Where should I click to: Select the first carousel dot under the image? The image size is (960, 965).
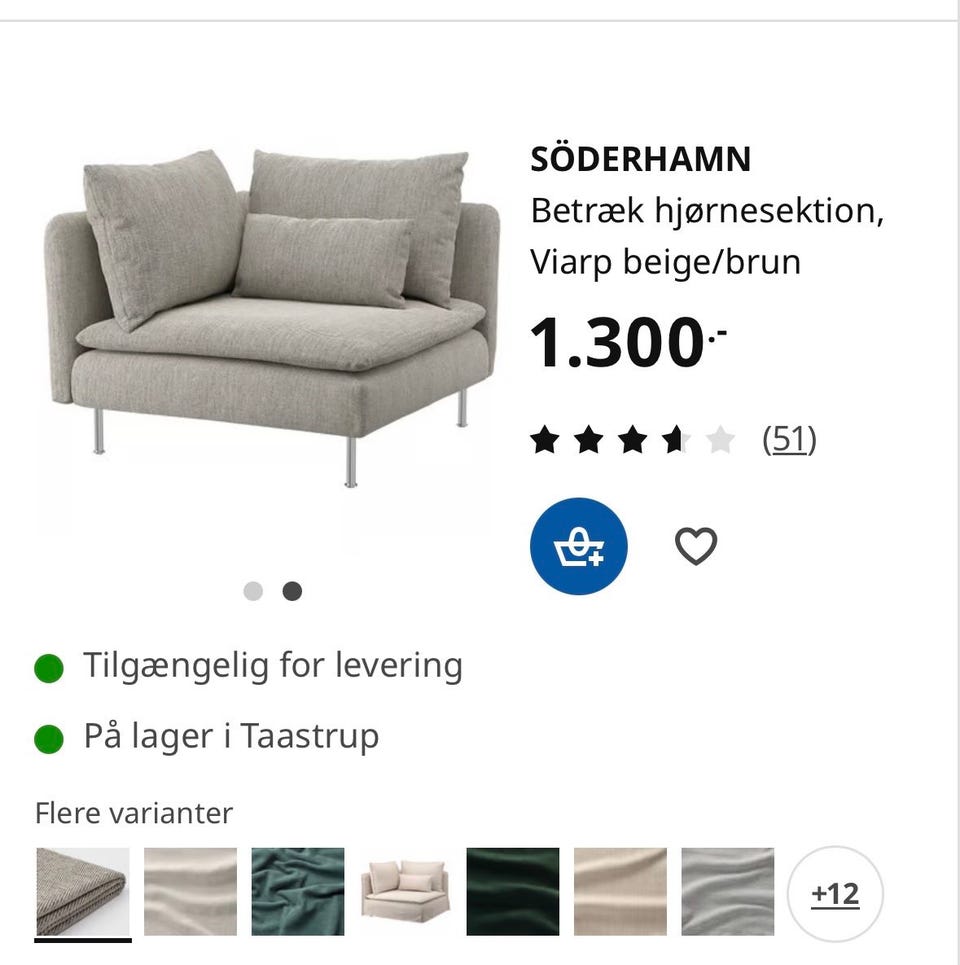point(253,591)
